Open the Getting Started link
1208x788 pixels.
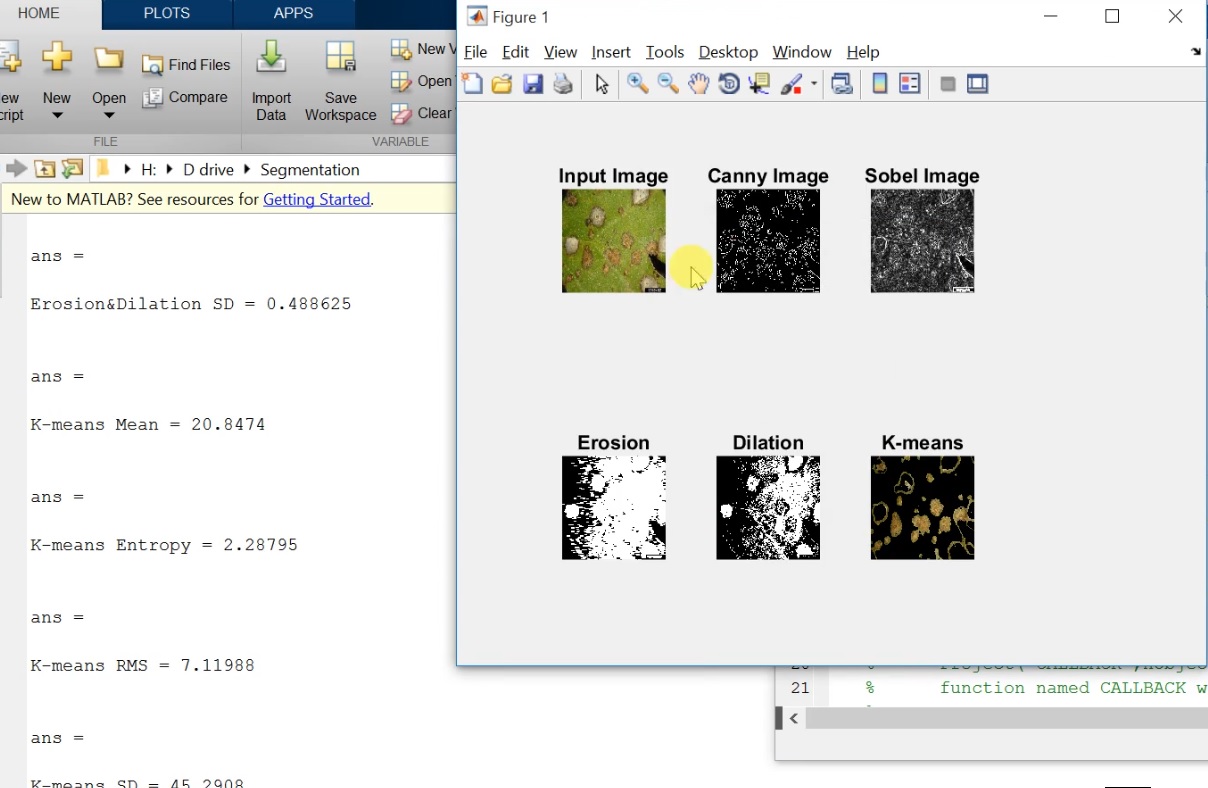pyautogui.click(x=317, y=199)
